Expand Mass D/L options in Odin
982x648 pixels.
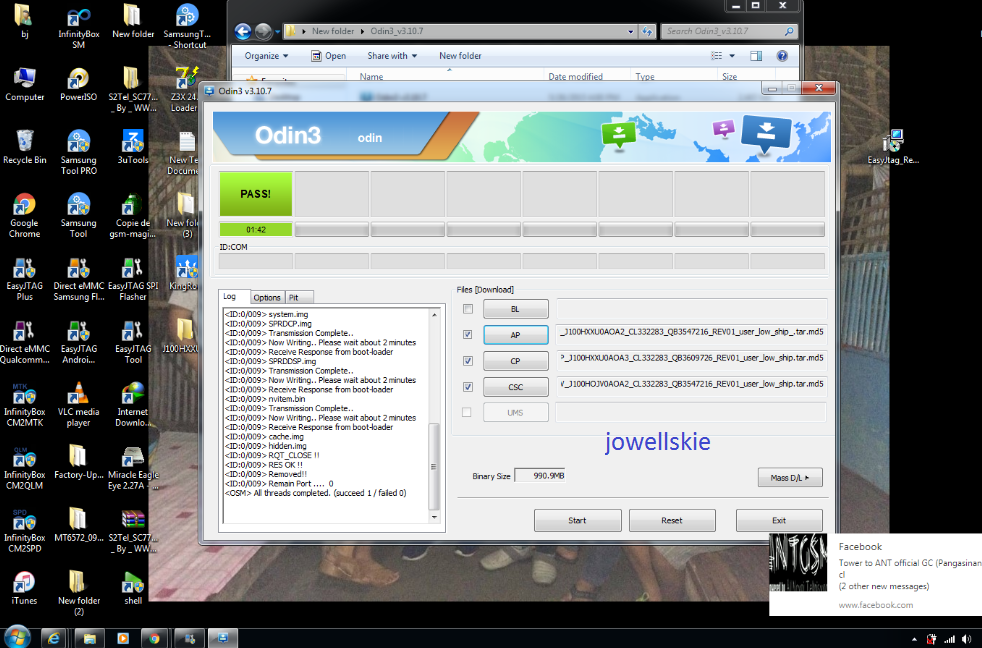pyautogui.click(x=790, y=478)
